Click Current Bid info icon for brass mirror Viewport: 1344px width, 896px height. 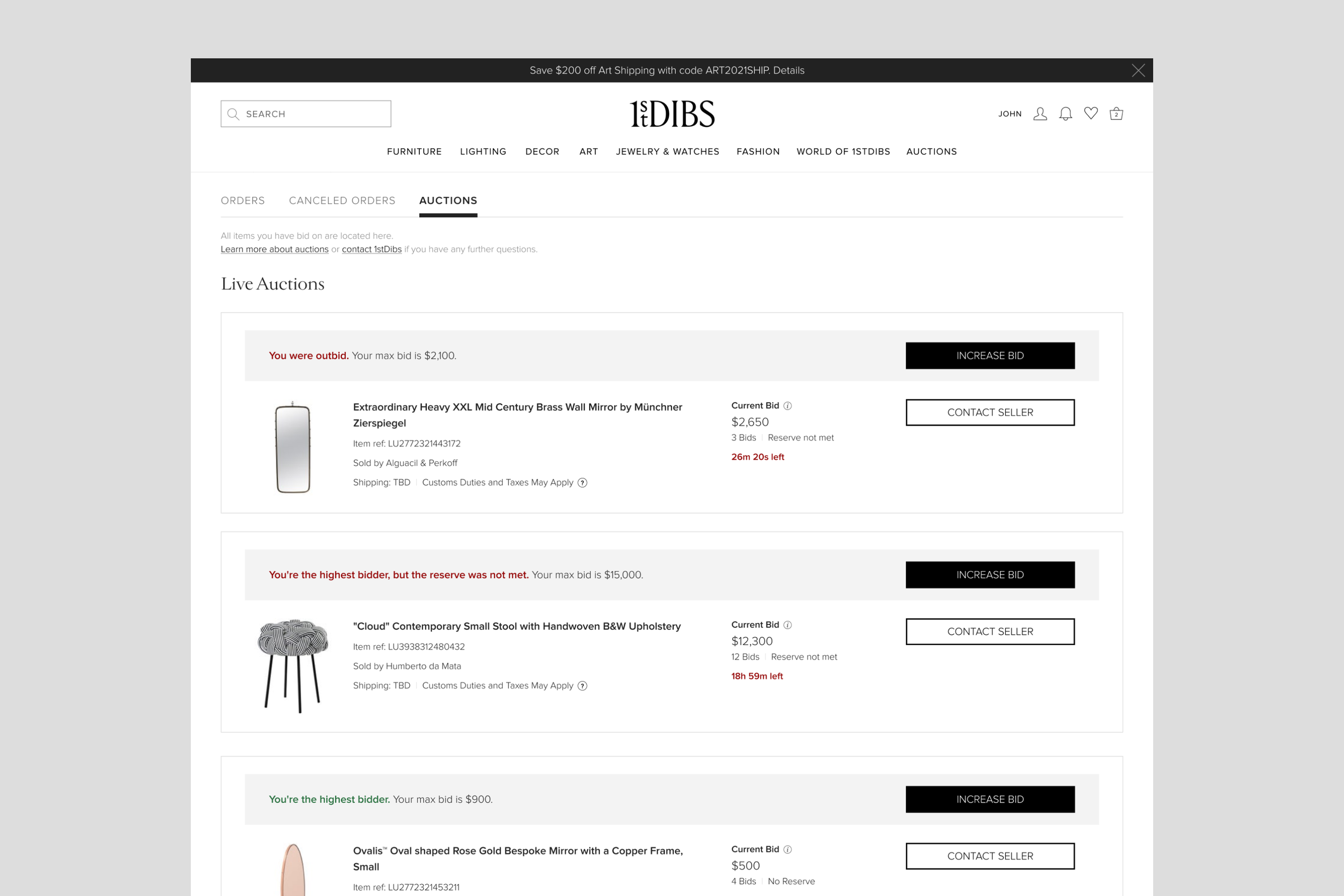point(788,406)
